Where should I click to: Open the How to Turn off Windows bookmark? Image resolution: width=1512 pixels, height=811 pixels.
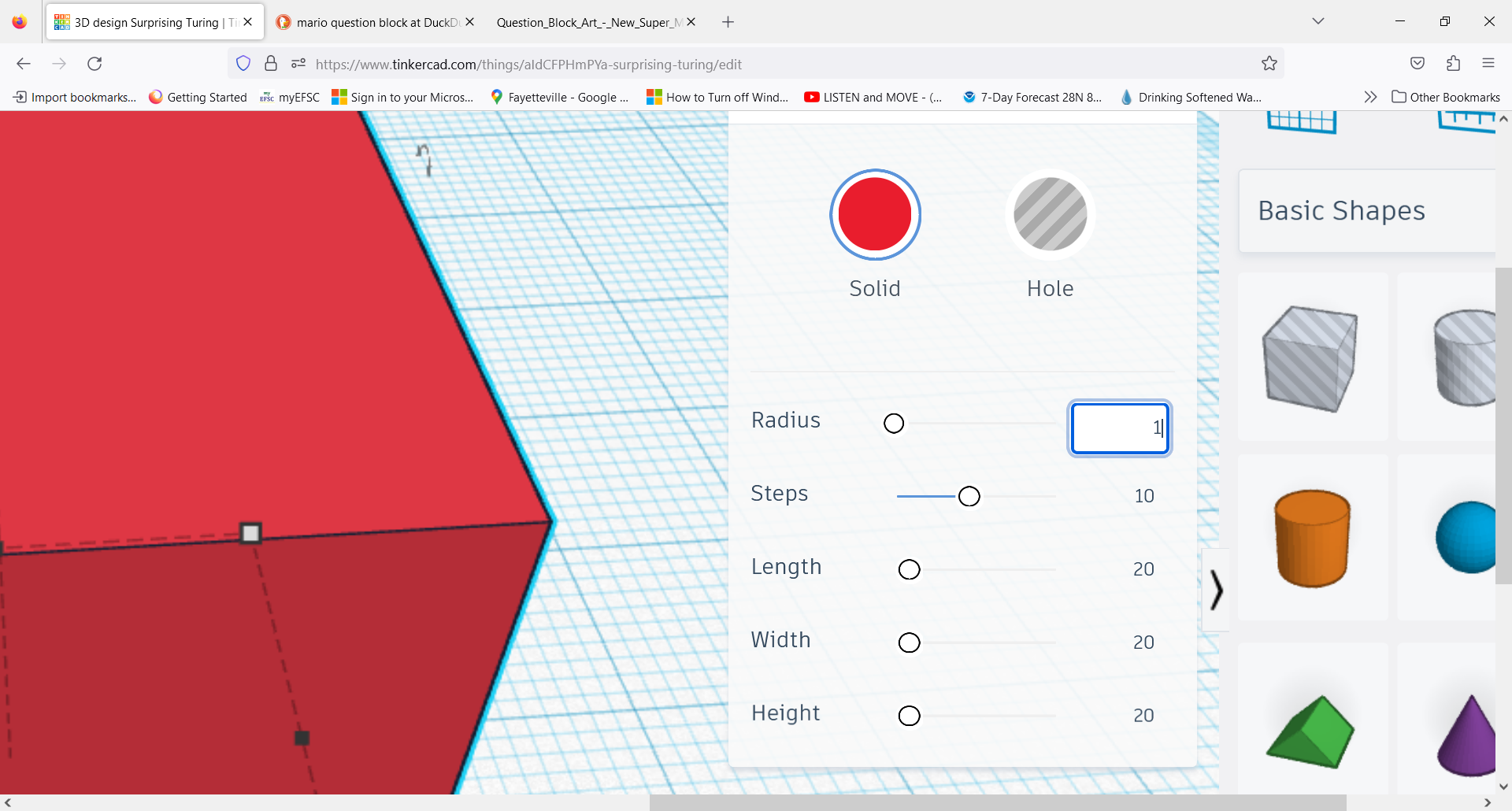coord(717,97)
